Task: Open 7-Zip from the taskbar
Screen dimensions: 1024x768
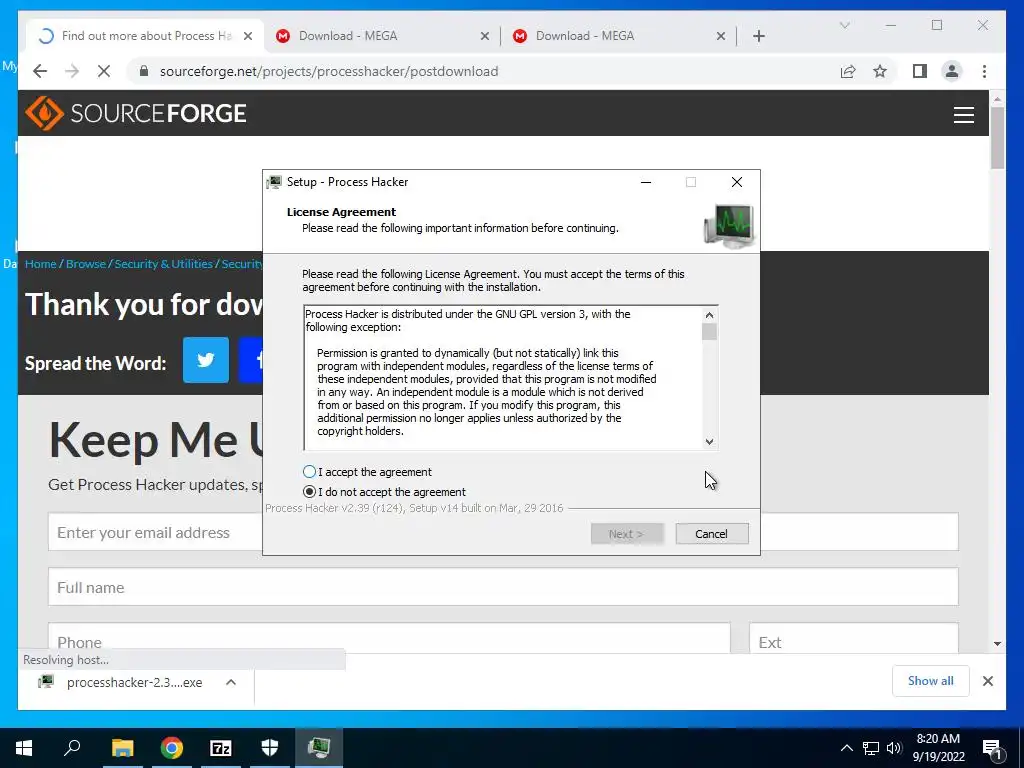Action: point(221,748)
